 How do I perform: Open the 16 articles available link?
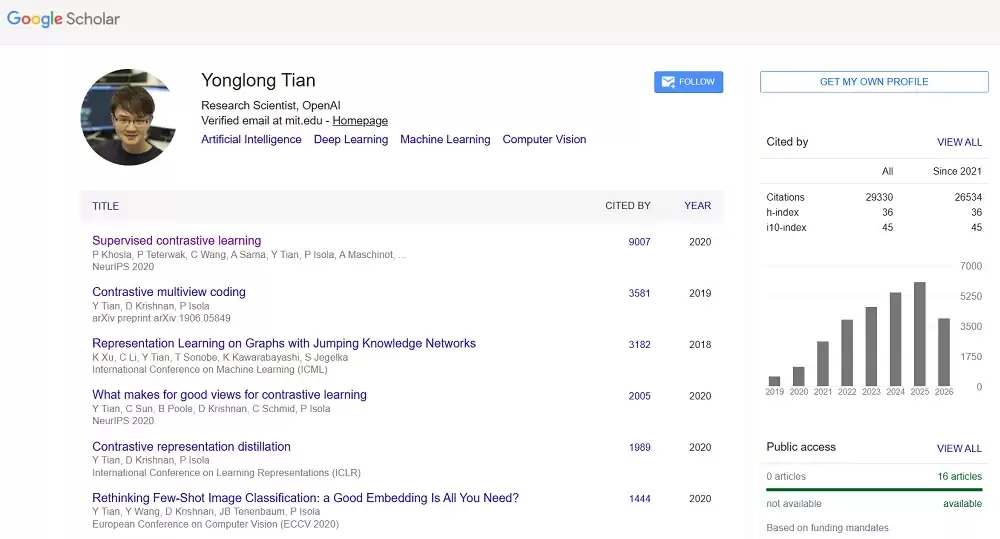click(x=959, y=476)
